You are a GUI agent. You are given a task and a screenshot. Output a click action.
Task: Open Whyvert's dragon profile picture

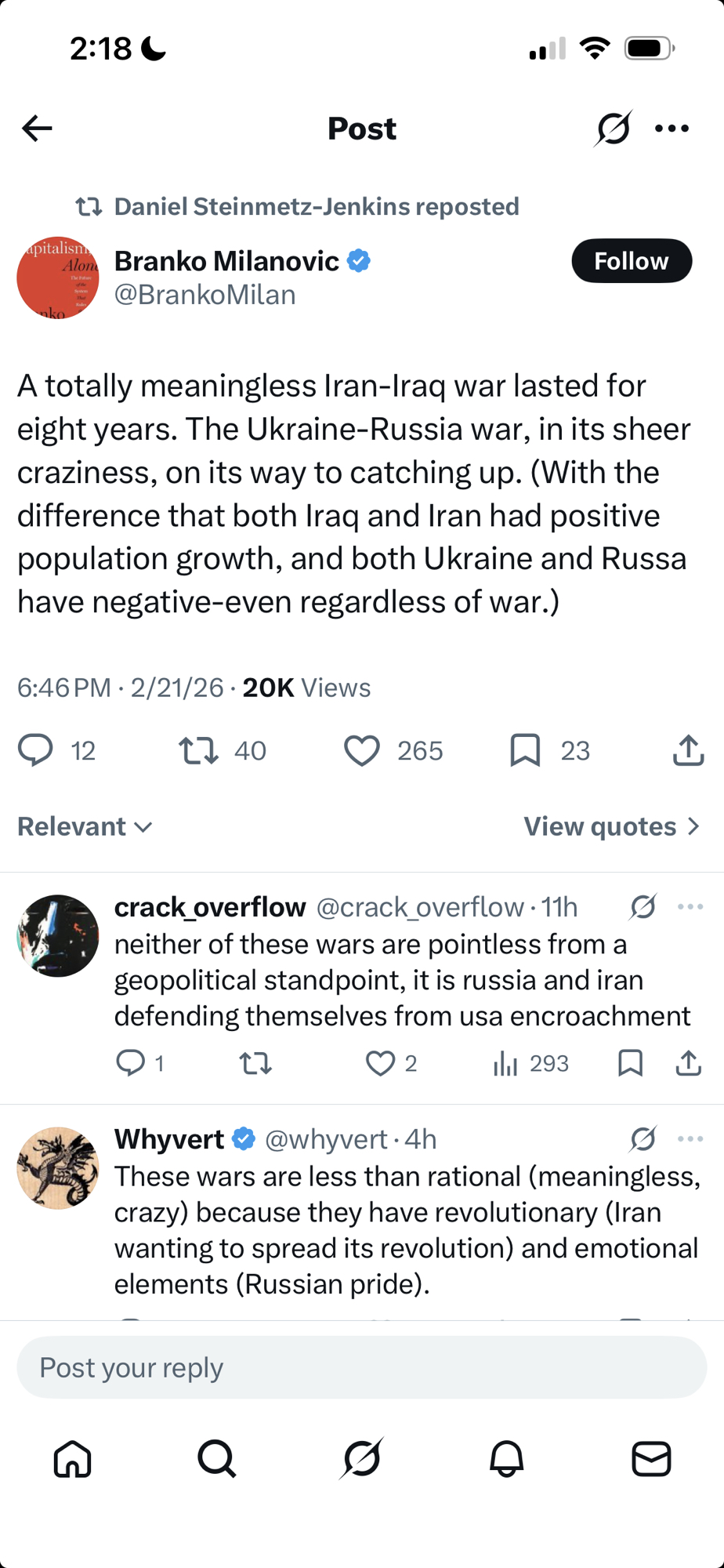click(58, 1168)
